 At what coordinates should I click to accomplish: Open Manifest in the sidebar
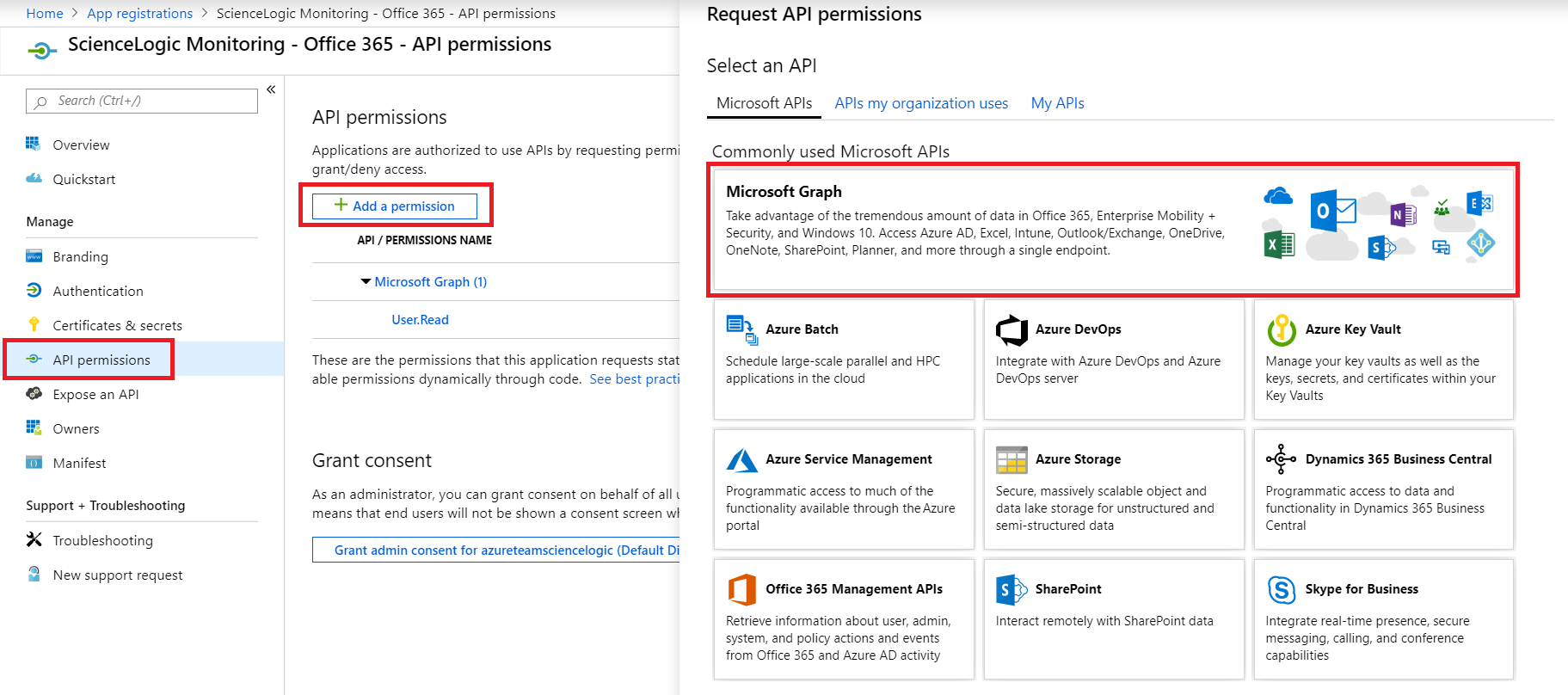(79, 463)
